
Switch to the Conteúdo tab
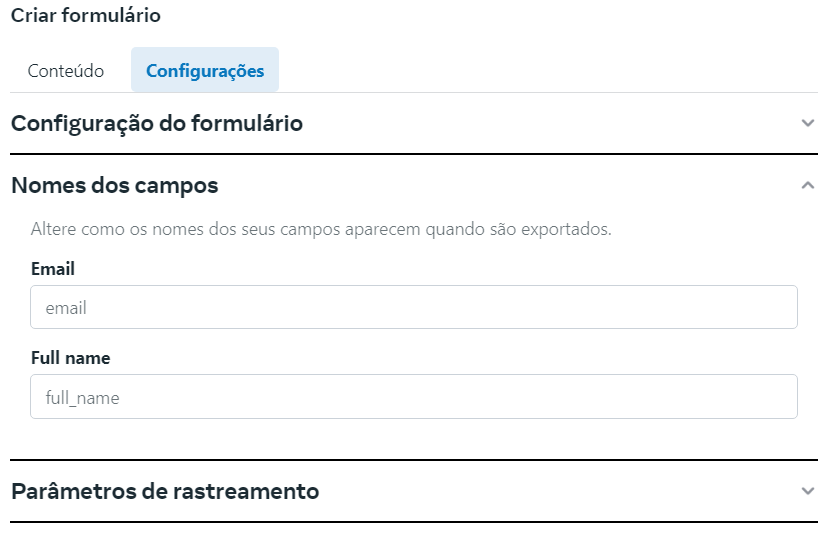point(66,71)
